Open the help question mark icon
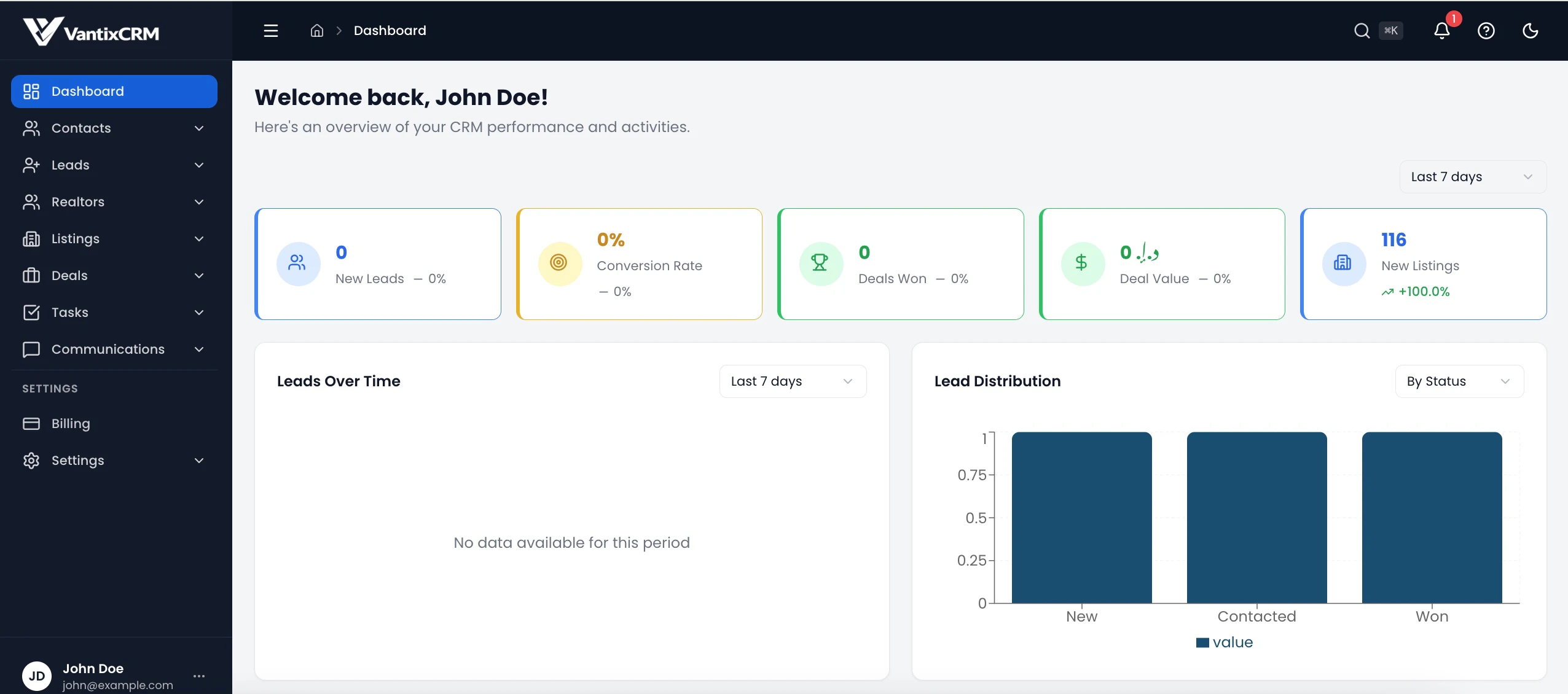The image size is (1568, 694). click(x=1486, y=31)
